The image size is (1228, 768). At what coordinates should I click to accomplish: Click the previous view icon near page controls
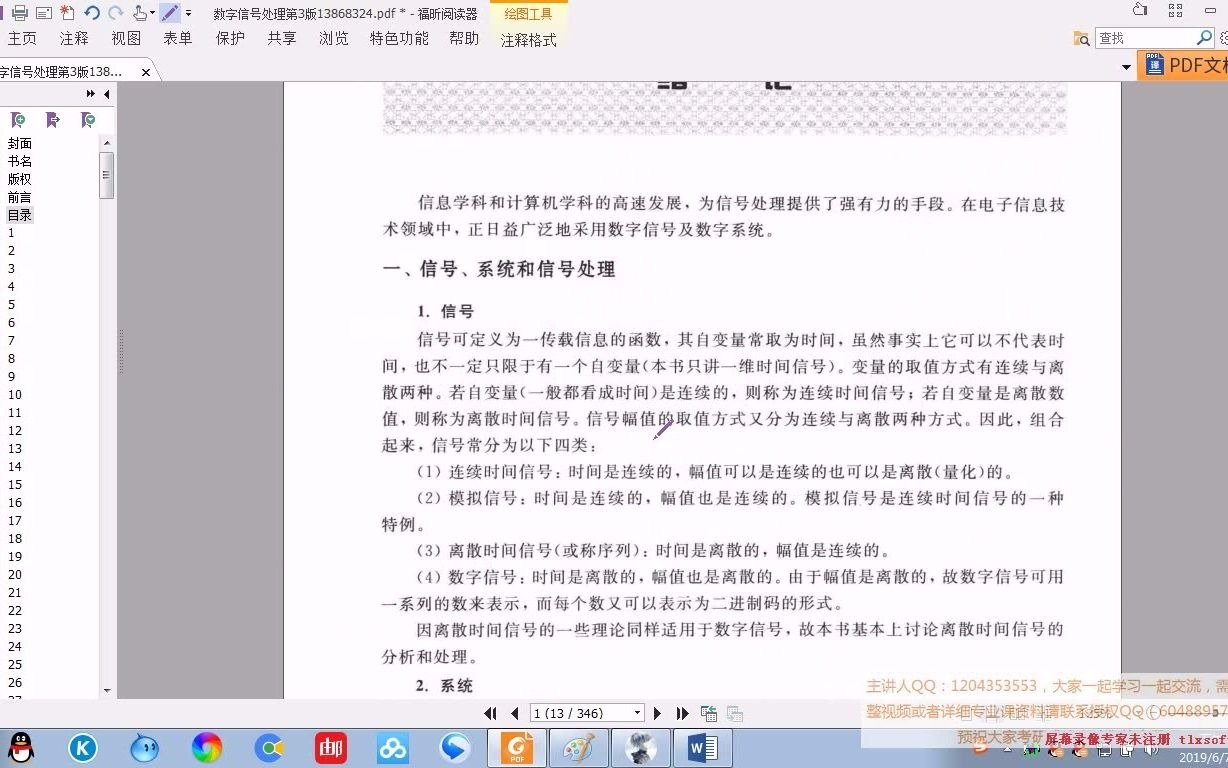coord(710,713)
